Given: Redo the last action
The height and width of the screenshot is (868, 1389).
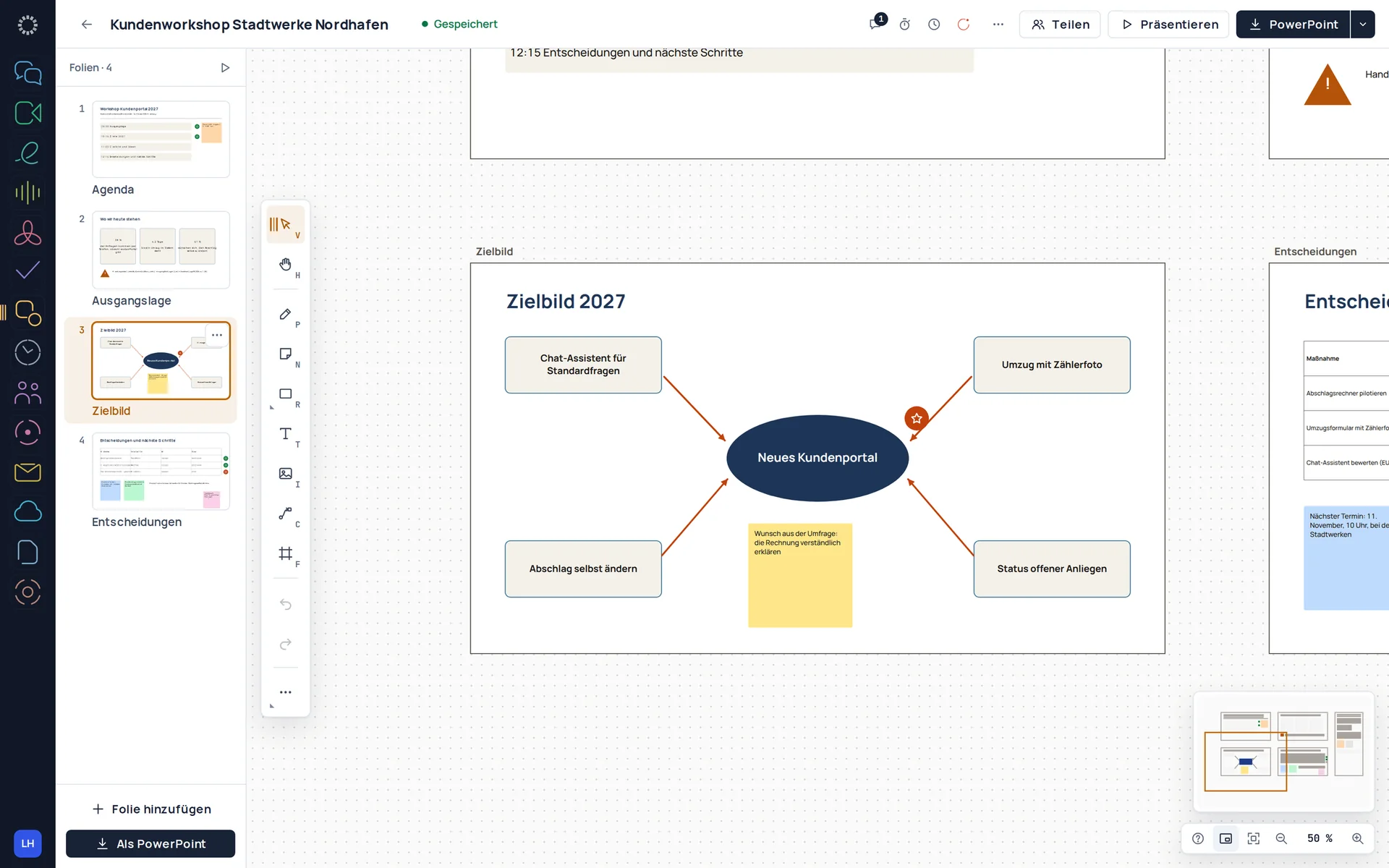Looking at the screenshot, I should point(286,644).
